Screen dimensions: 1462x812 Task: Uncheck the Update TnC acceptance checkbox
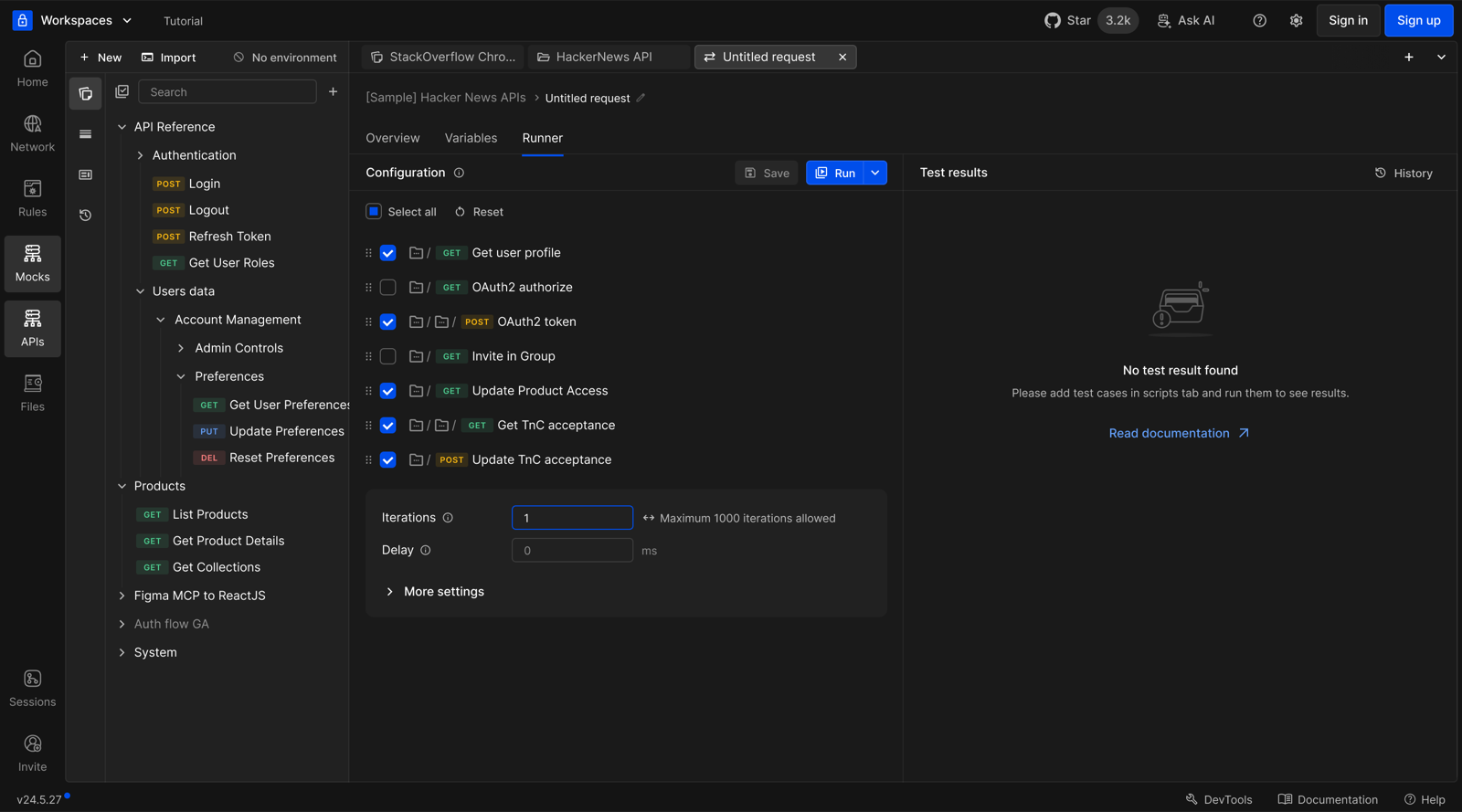tap(388, 459)
